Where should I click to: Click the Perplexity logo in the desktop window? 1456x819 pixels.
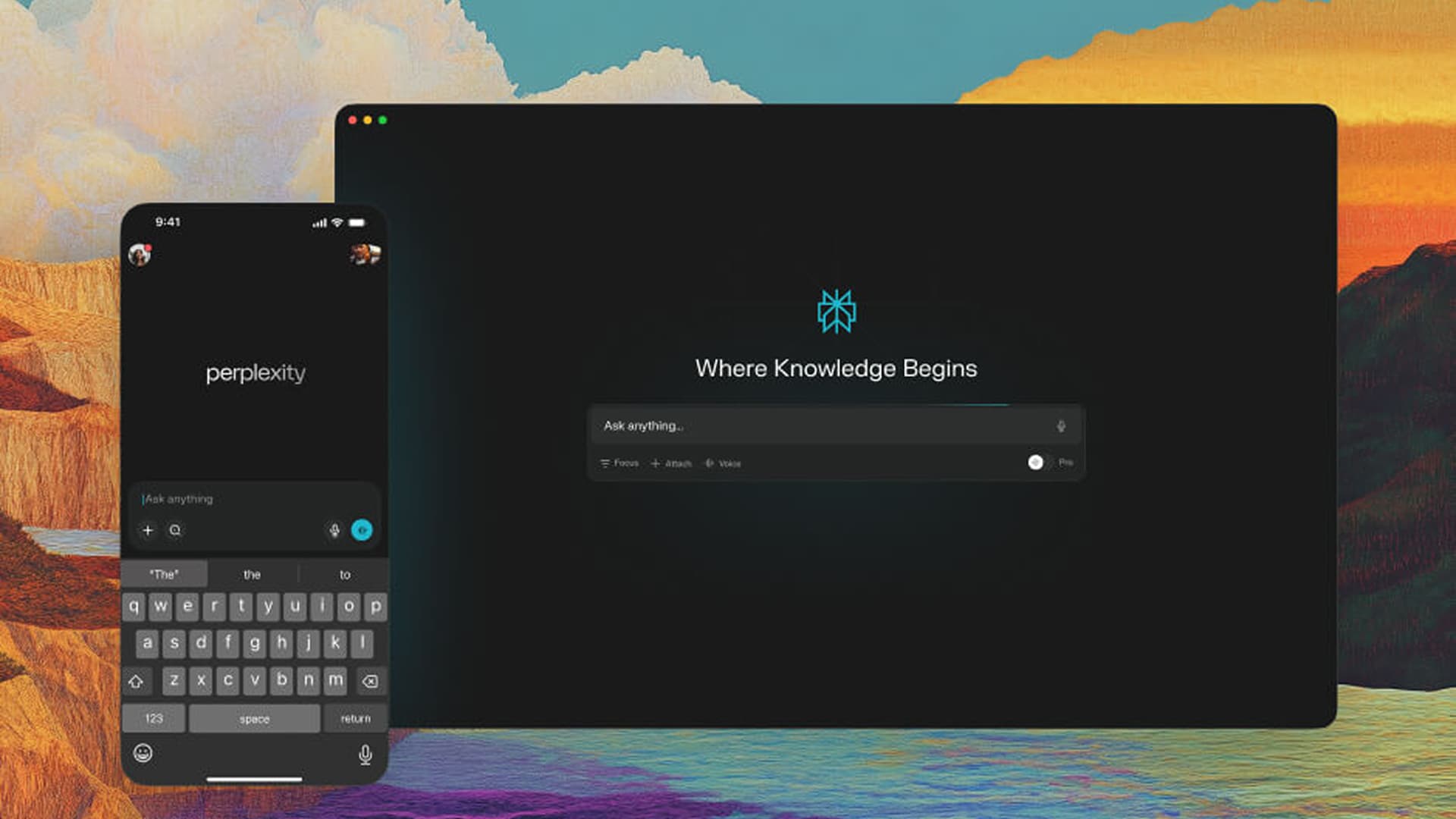(x=836, y=311)
